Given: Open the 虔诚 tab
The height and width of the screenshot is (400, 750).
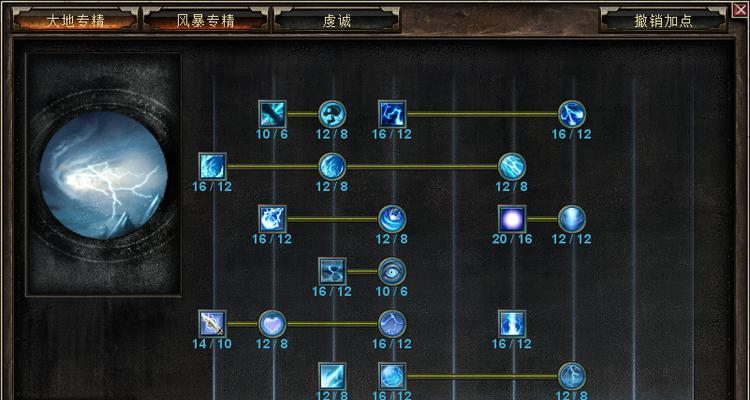Looking at the screenshot, I should pyautogui.click(x=336, y=20).
